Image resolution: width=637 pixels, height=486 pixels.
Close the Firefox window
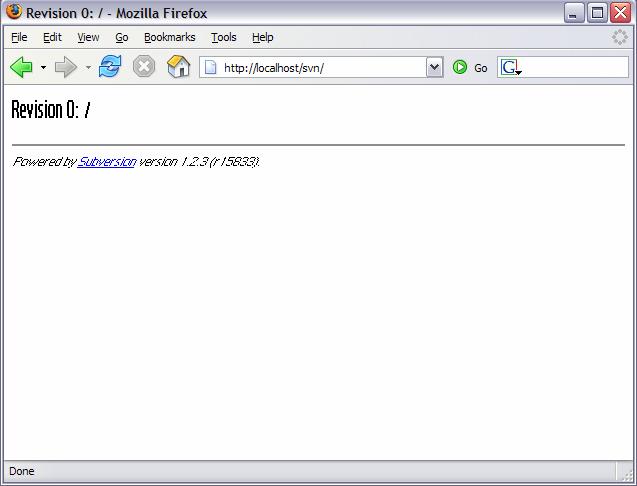tap(620, 13)
